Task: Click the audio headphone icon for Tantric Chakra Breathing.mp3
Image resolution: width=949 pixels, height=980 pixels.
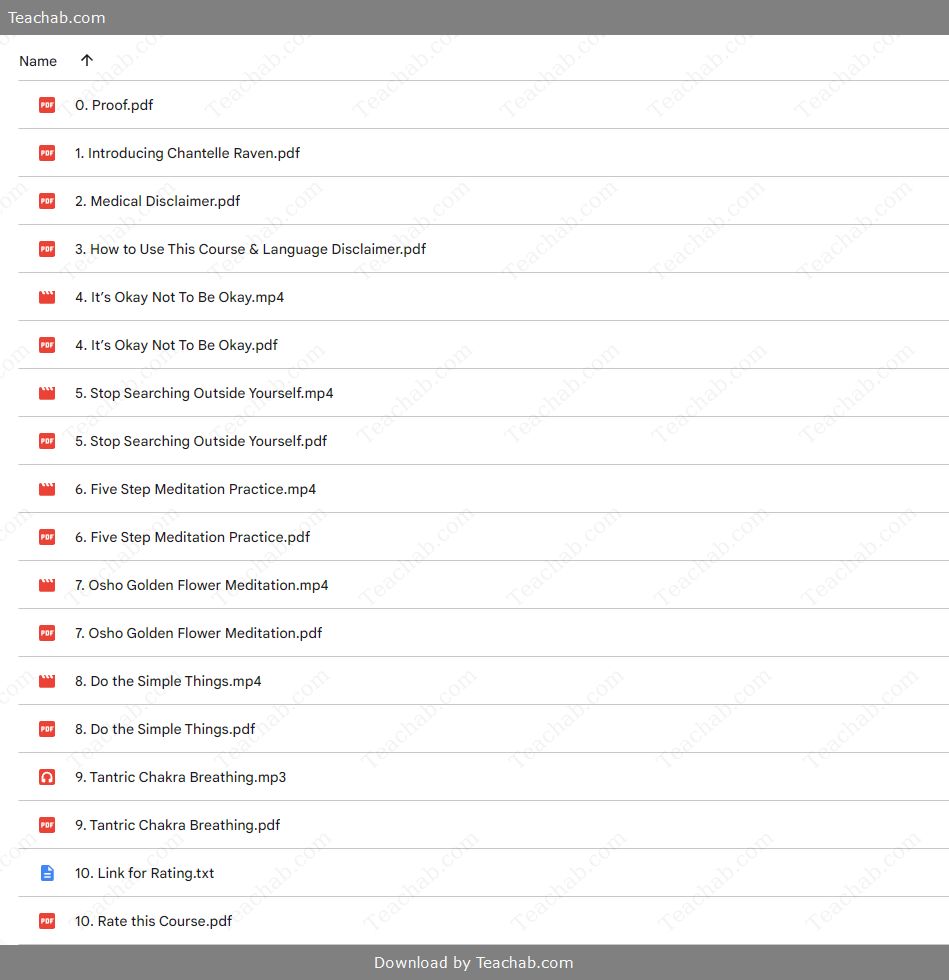Action: click(47, 777)
